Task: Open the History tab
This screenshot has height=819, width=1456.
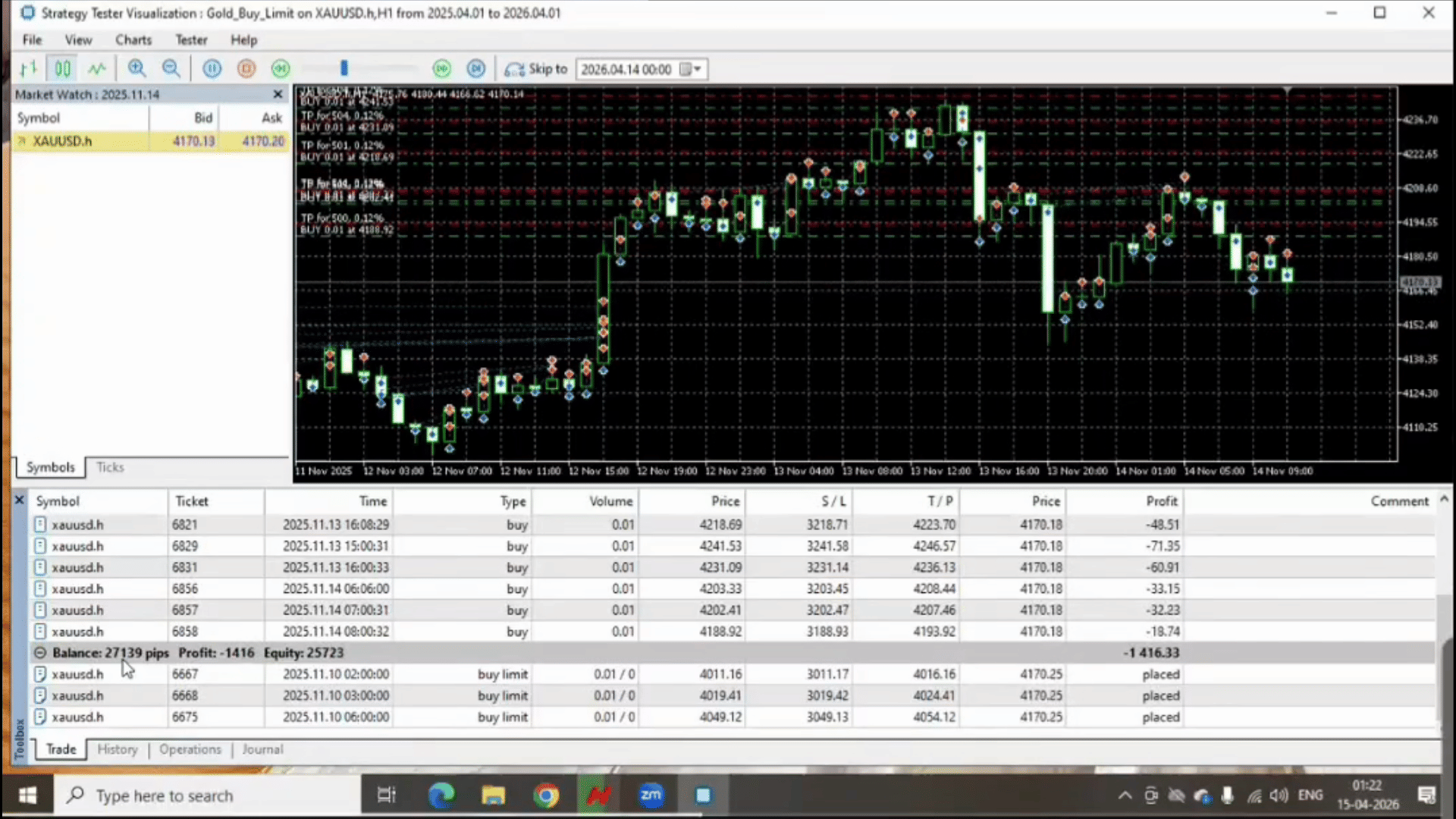Action: pos(118,749)
